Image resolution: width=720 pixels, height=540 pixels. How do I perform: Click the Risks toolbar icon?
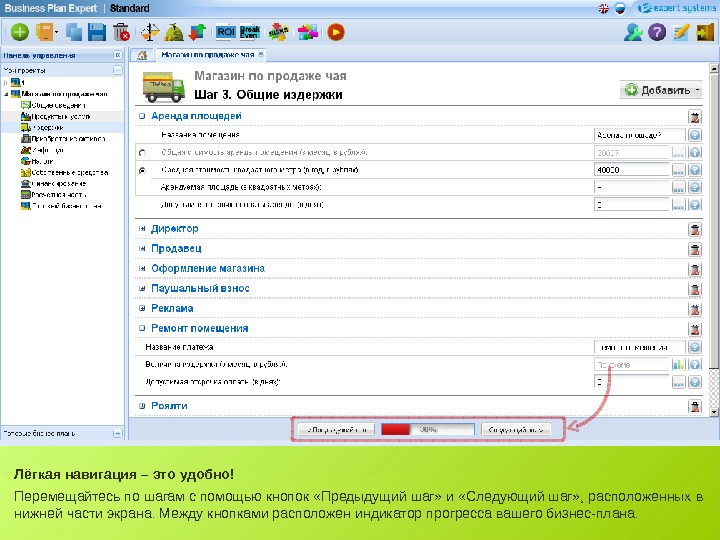pos(278,32)
